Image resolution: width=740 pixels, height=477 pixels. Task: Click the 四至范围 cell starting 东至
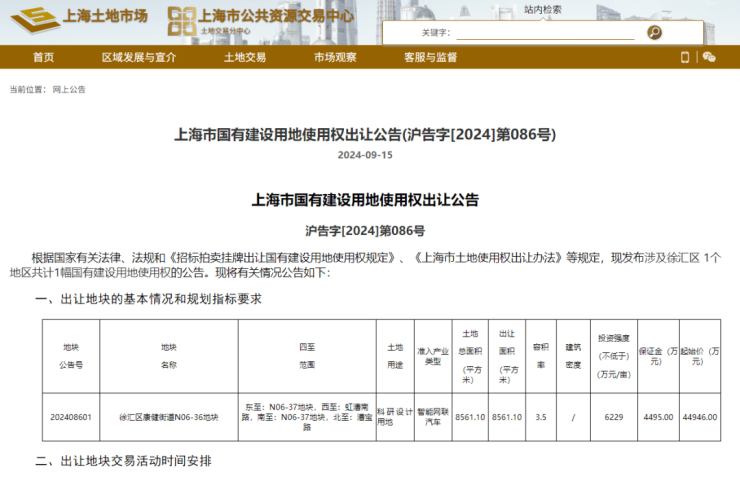[x=307, y=417]
